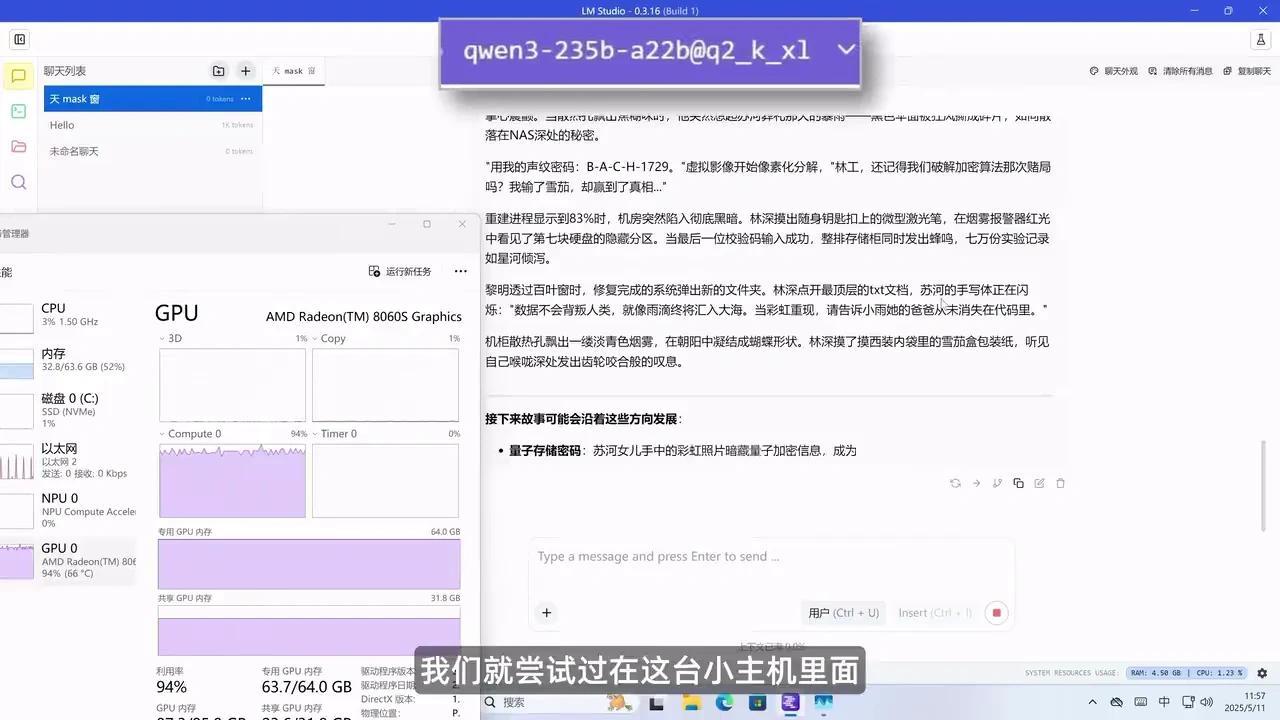Stop generation with the red stop button
Image resolution: width=1280 pixels, height=720 pixels.
(x=996, y=612)
